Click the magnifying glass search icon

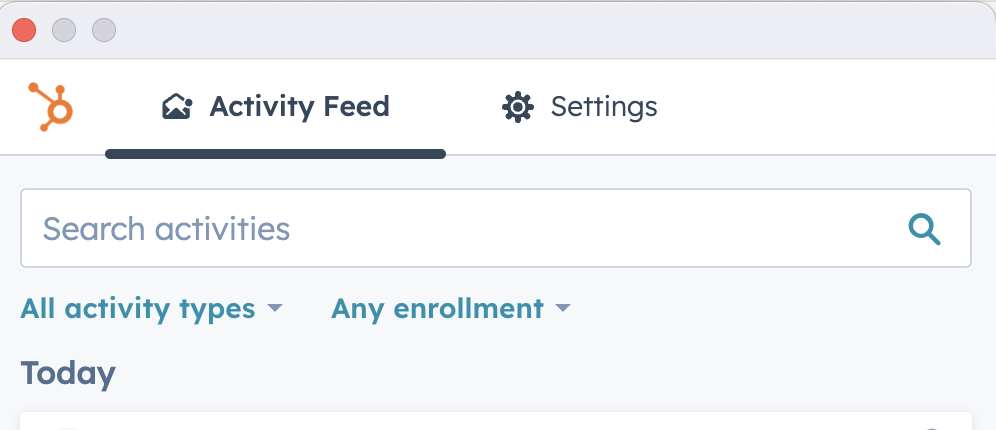pyautogui.click(x=925, y=229)
